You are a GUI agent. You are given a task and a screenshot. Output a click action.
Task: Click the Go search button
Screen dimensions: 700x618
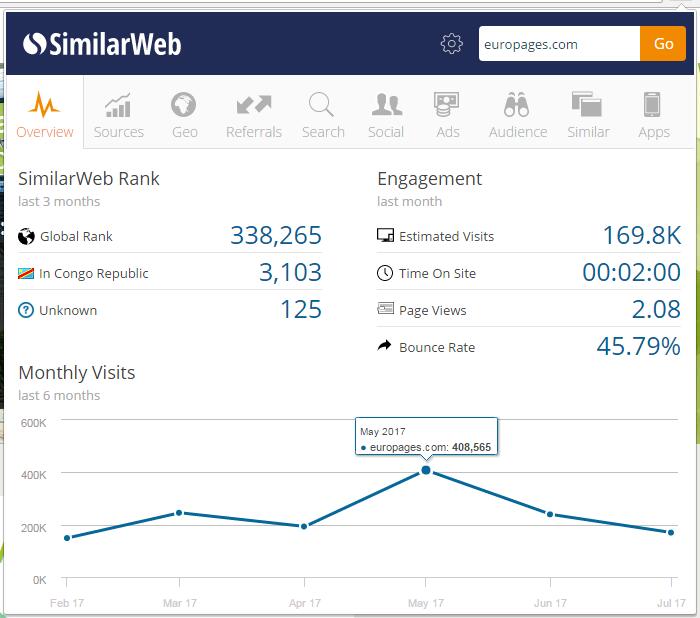coord(663,44)
